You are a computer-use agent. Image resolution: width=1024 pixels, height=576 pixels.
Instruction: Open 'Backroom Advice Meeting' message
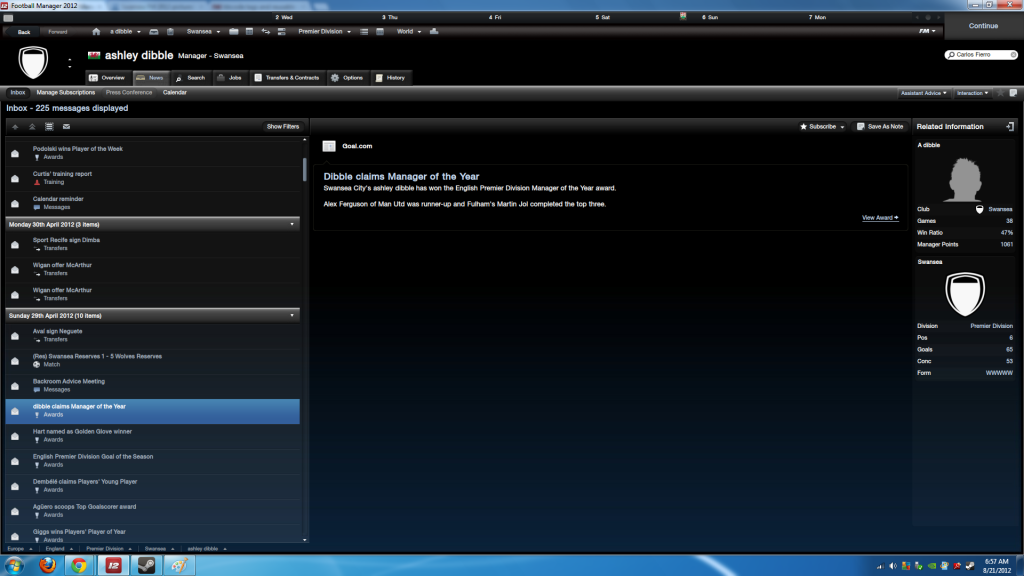[x=152, y=386]
